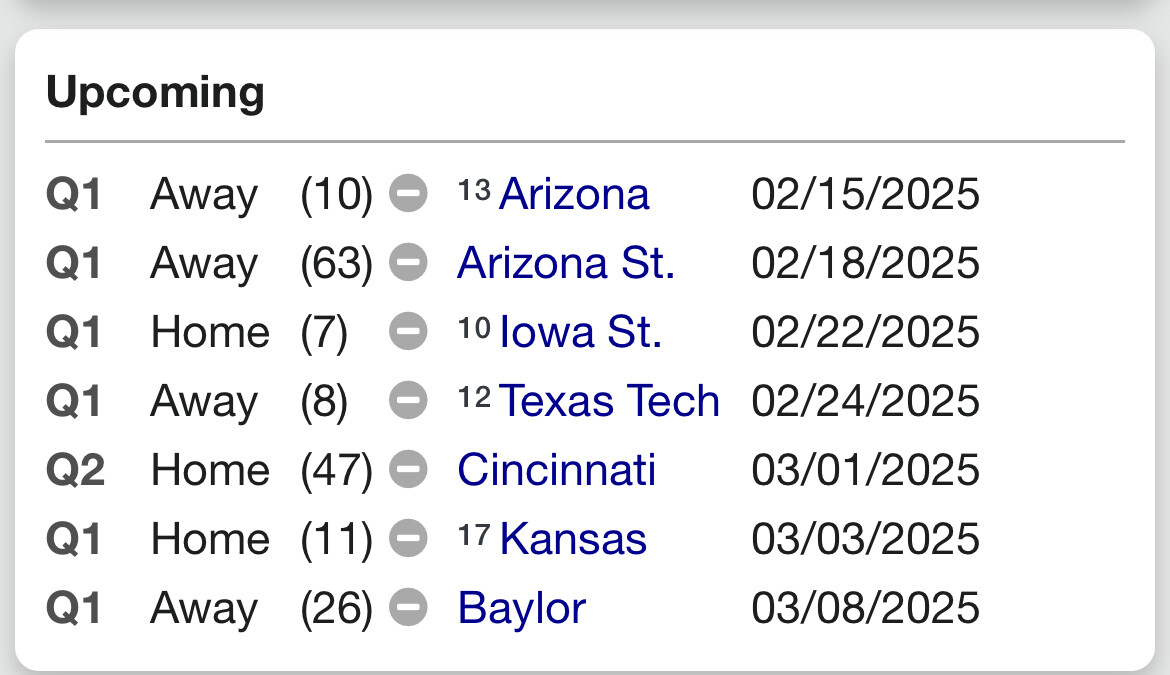1170x675 pixels.
Task: Click the 02/15/2025 game date
Action: pos(865,194)
